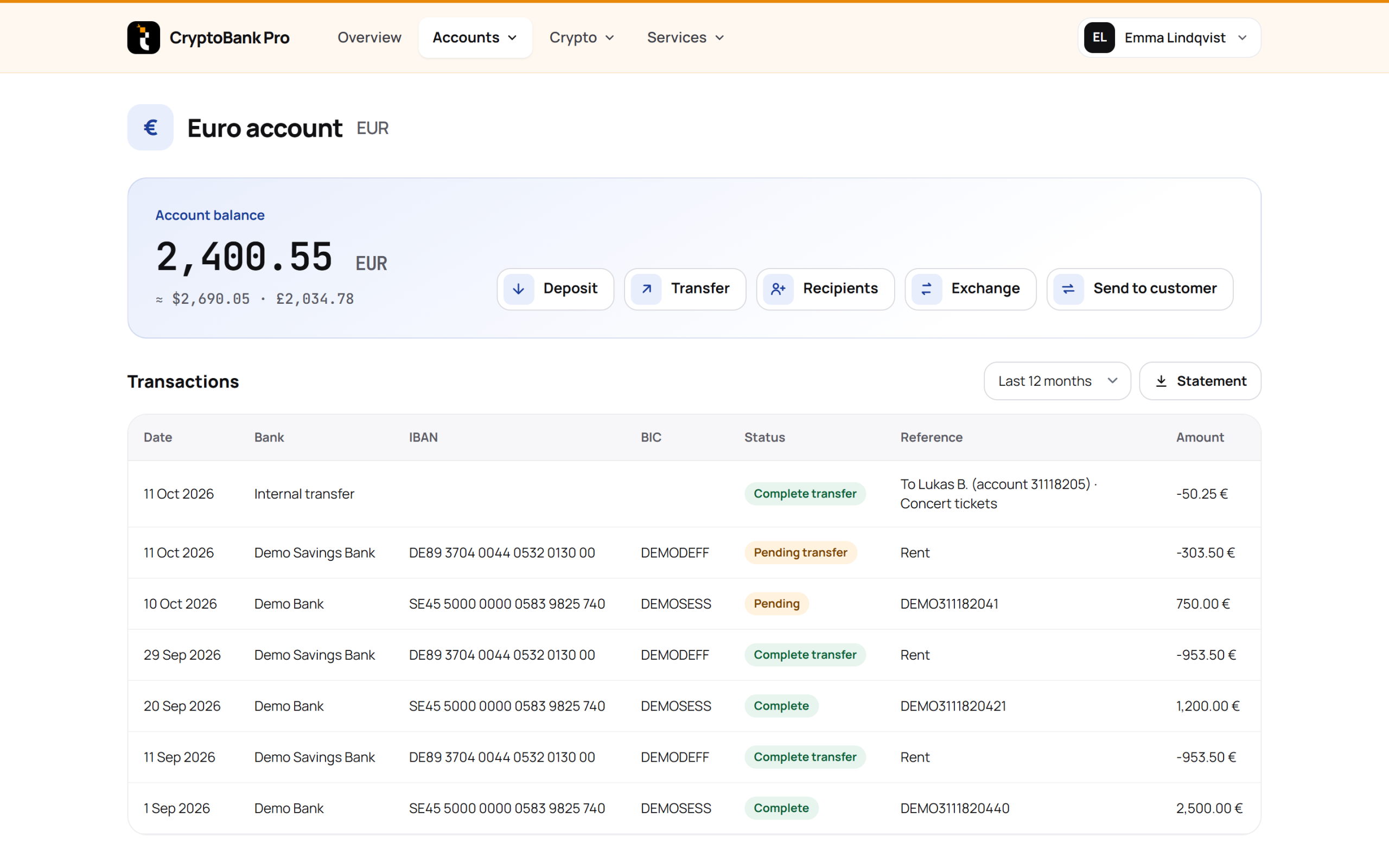Click the Recipients button label
This screenshot has height=868, width=1389.
(x=840, y=288)
